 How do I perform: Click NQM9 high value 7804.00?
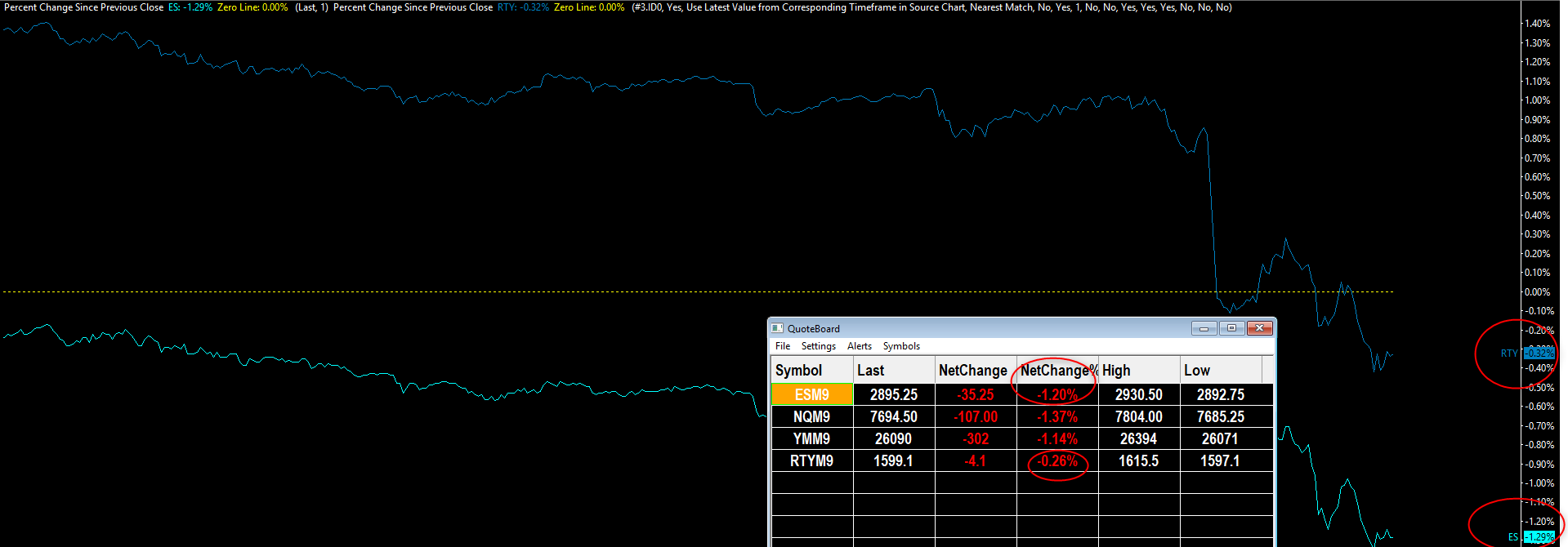tap(1139, 416)
